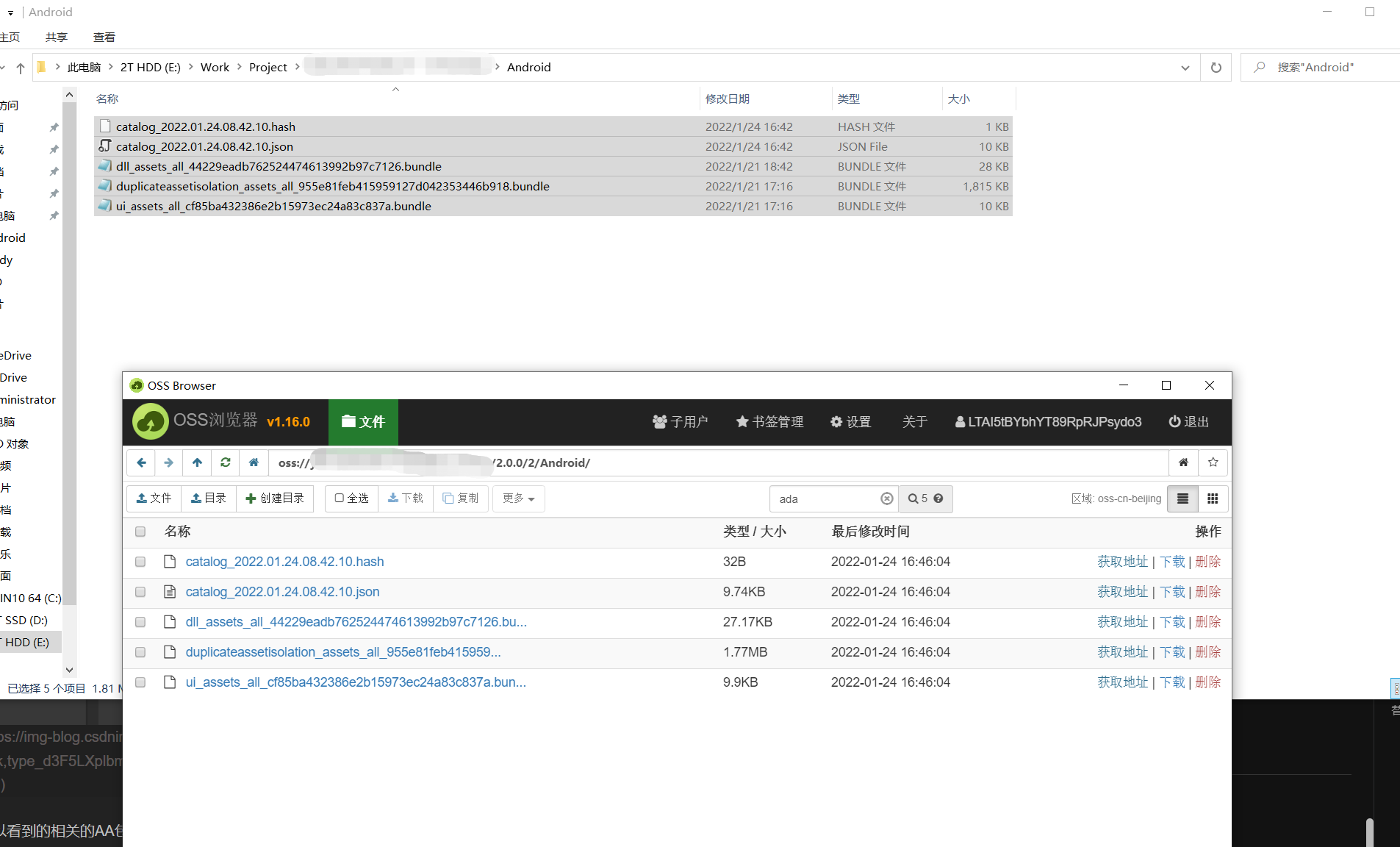Navigate up one OSS directory level

196,462
